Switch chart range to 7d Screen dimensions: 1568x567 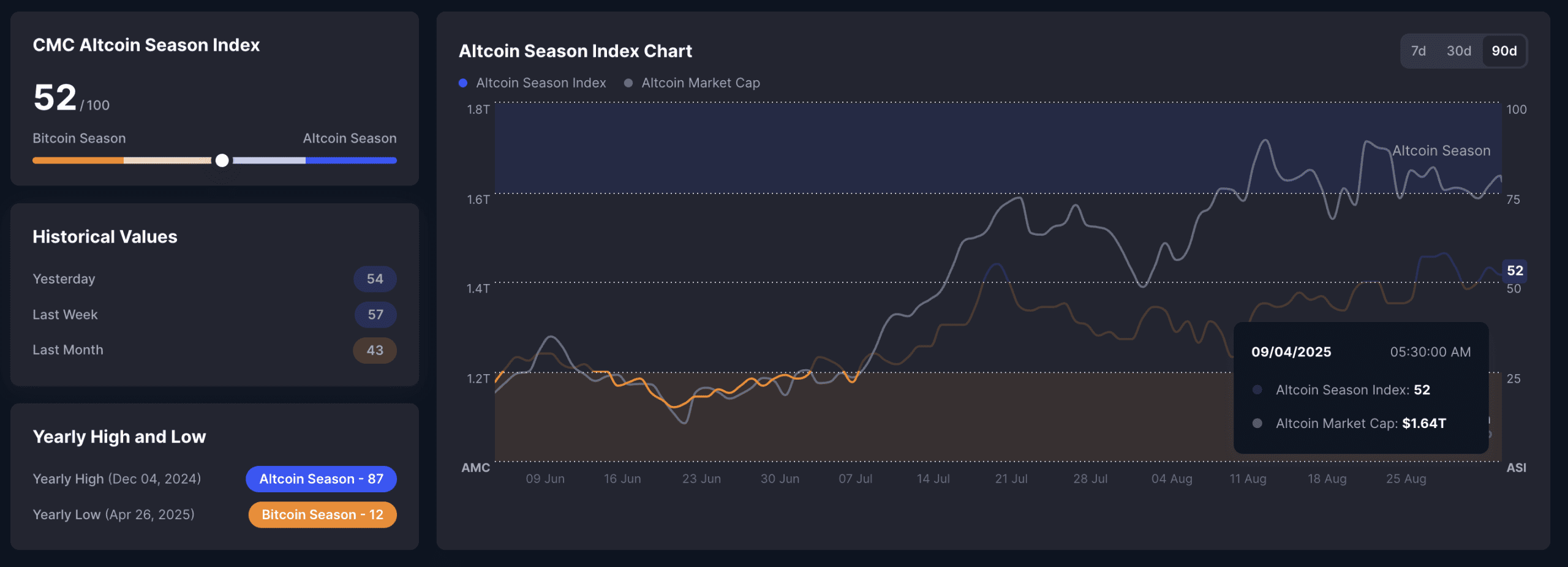click(1418, 51)
